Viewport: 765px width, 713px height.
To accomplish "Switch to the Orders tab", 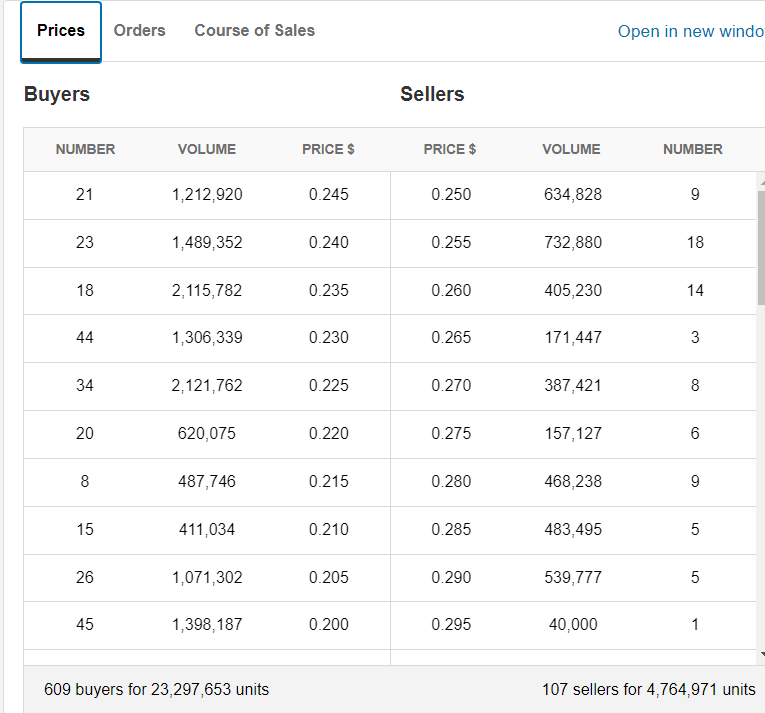I will 139,31.
